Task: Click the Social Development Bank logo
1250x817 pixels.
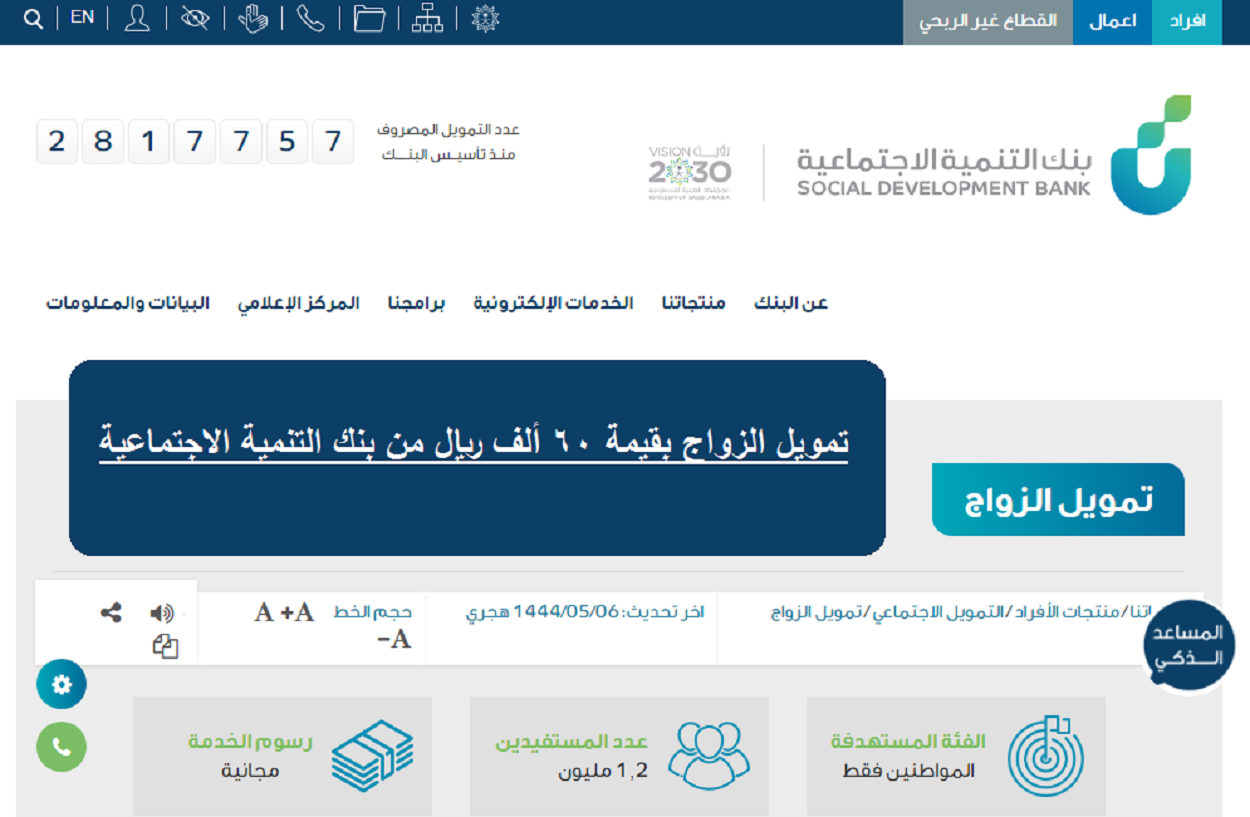Action: point(994,156)
